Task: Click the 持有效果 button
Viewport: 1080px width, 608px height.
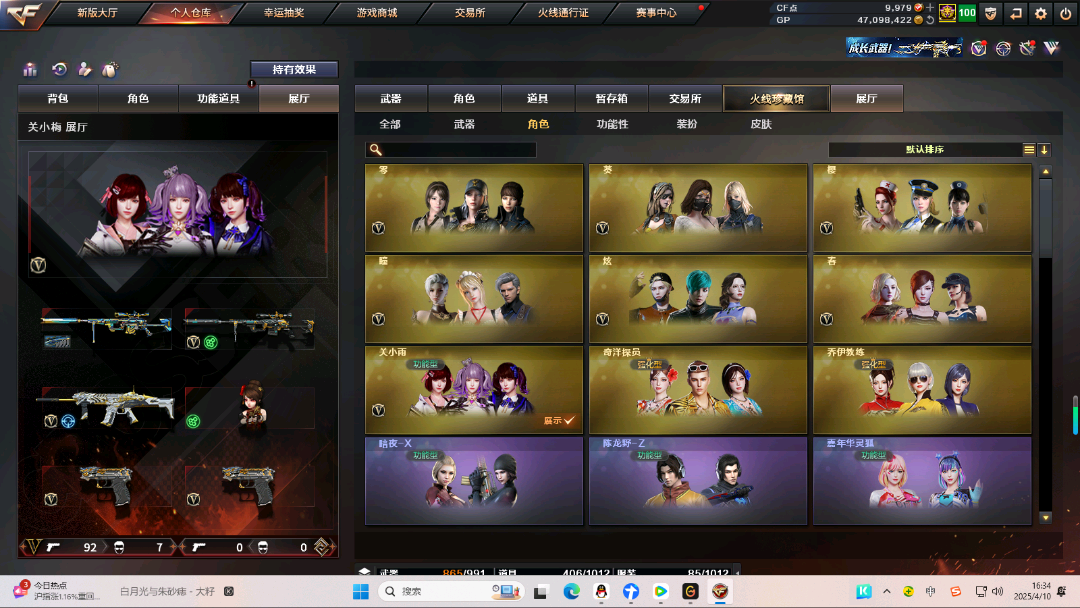Action: pyautogui.click(x=294, y=70)
